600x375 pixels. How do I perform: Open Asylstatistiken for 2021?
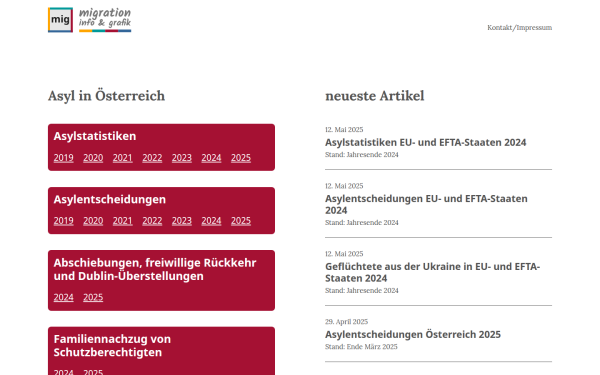[x=122, y=158]
